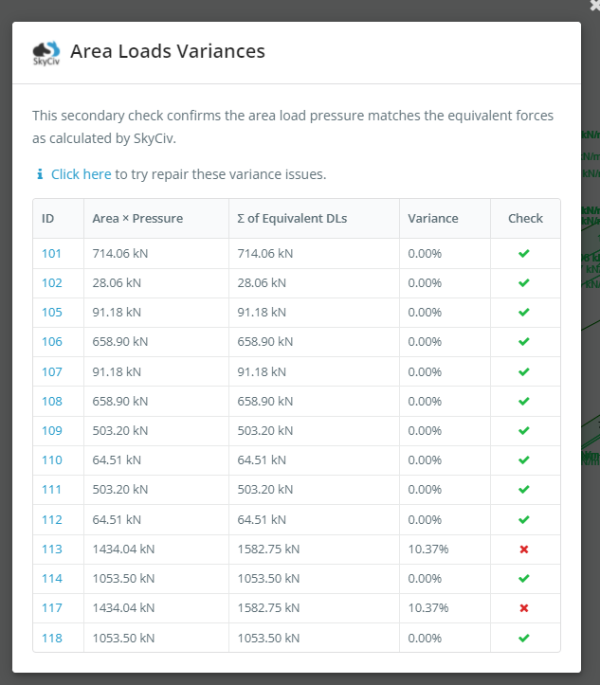Click the red X for ID 113

coord(524,549)
